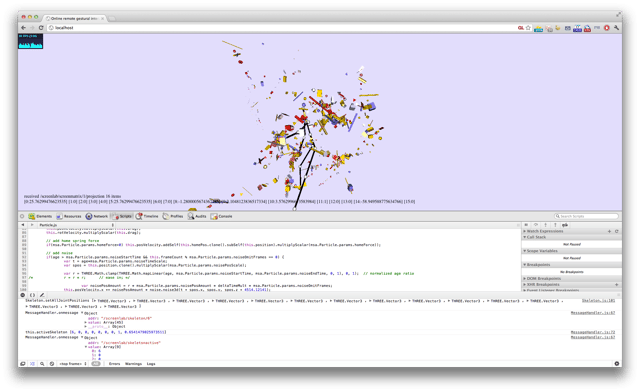Viewport: 640px width, 392px height.
Task: Click the 'No Breakpoints' text
Action: (571, 272)
